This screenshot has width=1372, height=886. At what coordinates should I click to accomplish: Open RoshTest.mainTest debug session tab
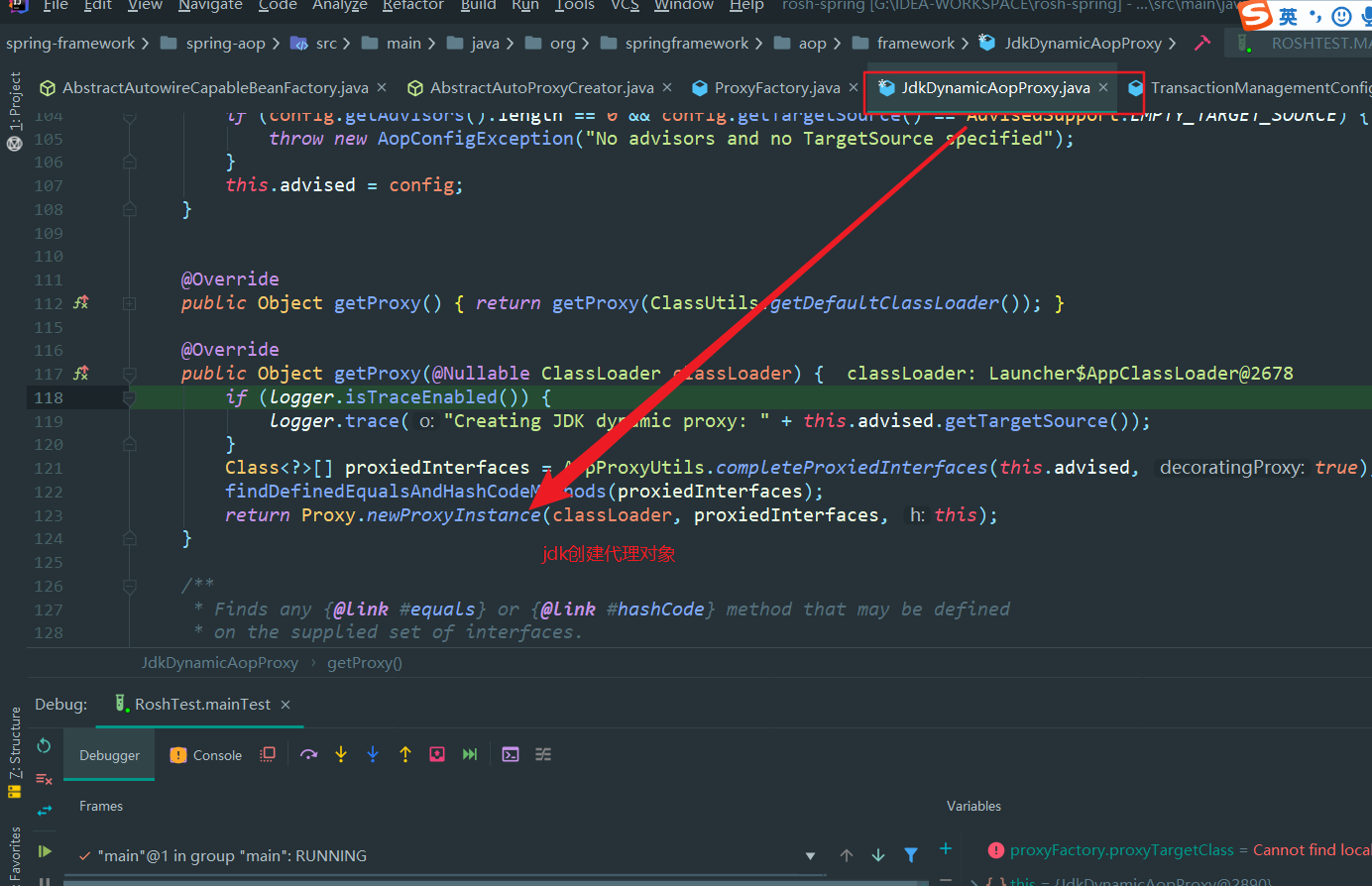(202, 704)
